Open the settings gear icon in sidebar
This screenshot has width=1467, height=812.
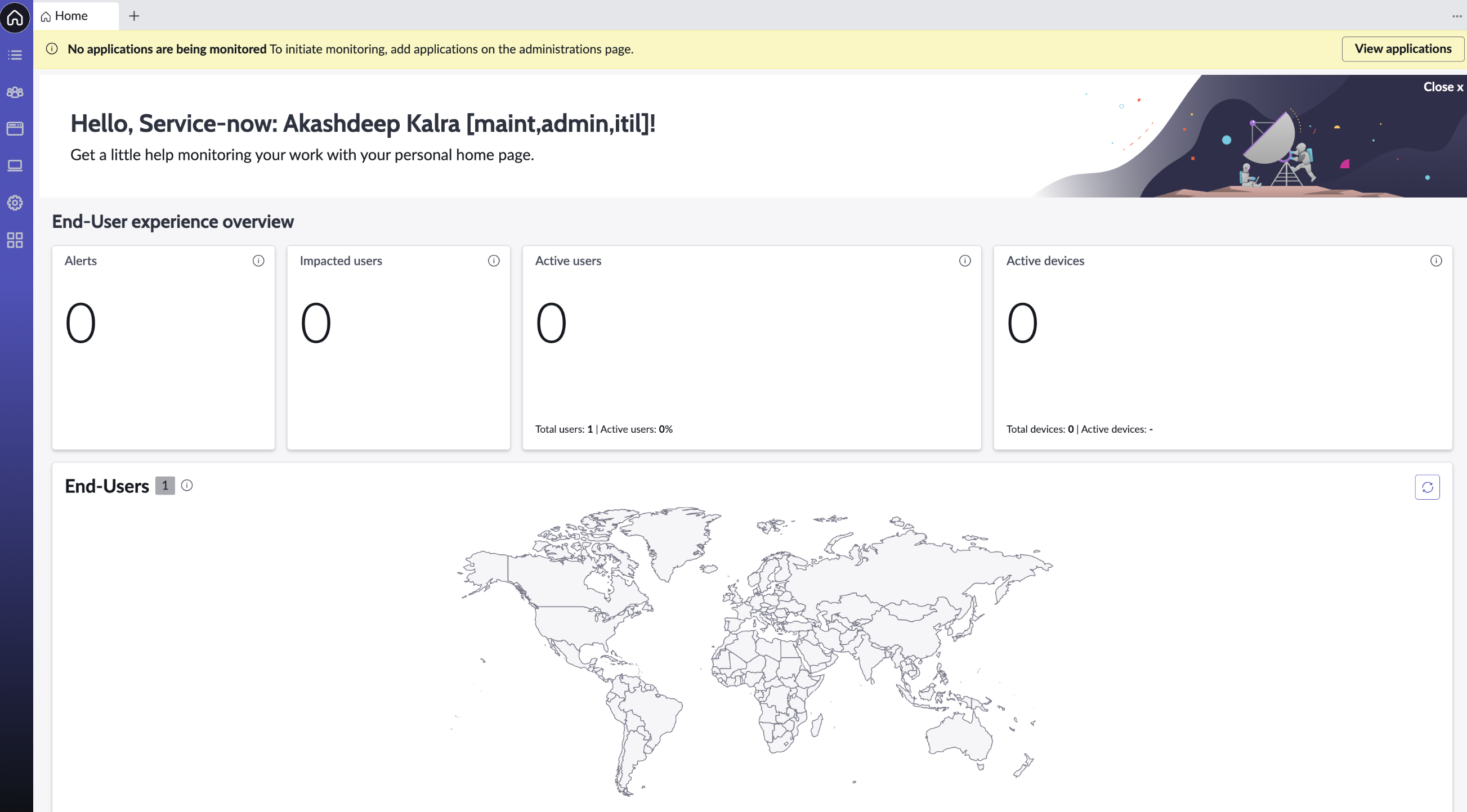pyautogui.click(x=15, y=203)
